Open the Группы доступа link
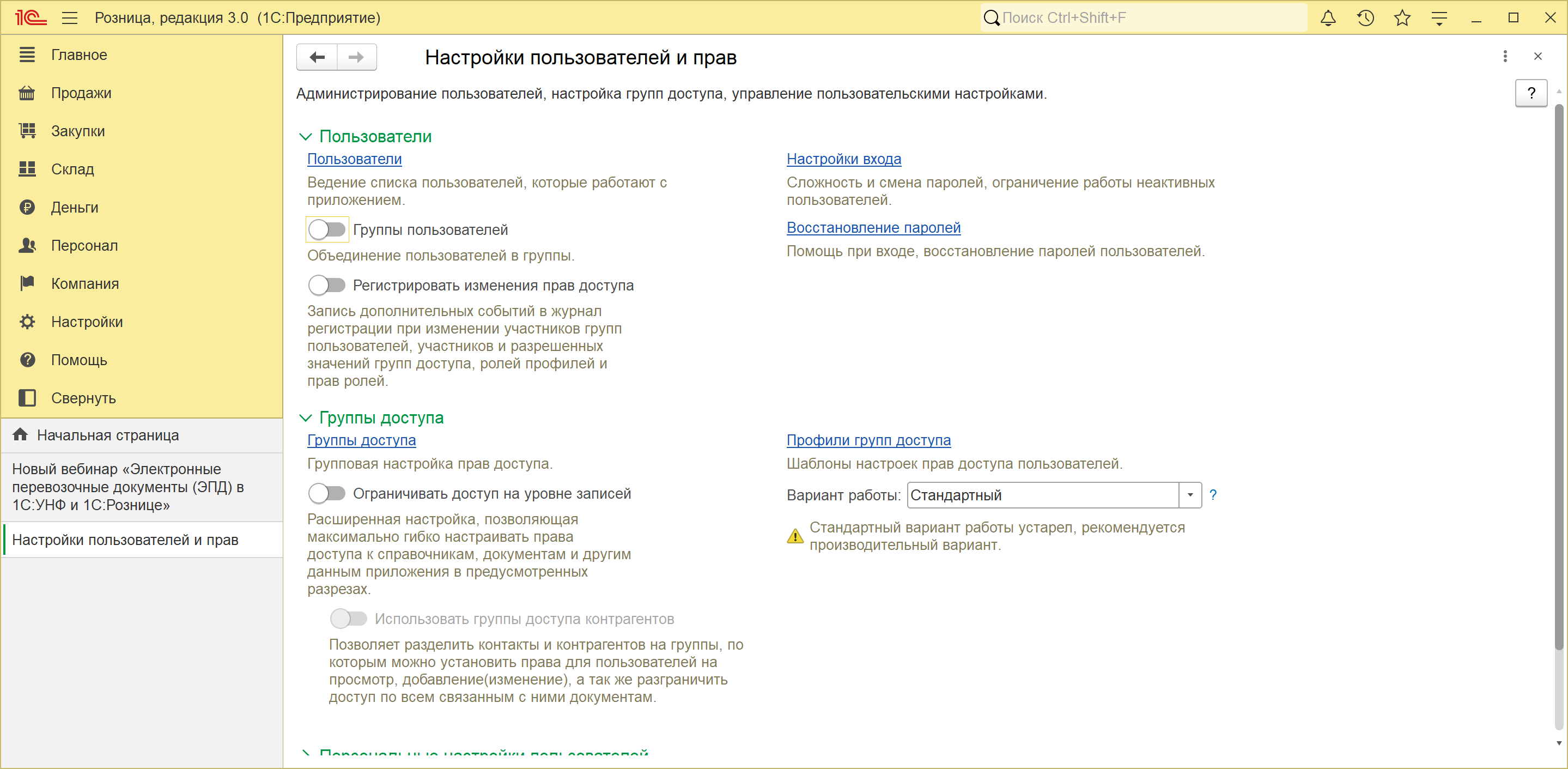The image size is (1568, 769). point(362,440)
